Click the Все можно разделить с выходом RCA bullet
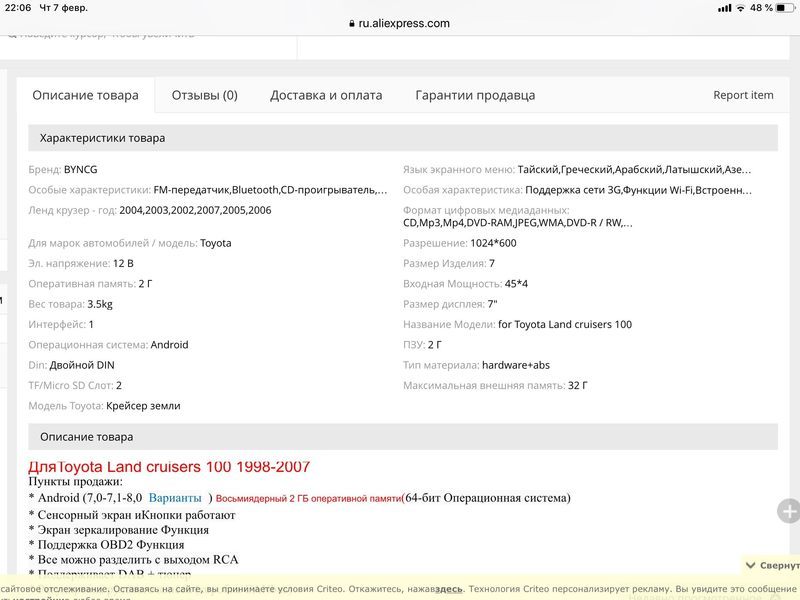The height and width of the screenshot is (600, 800). 134,559
